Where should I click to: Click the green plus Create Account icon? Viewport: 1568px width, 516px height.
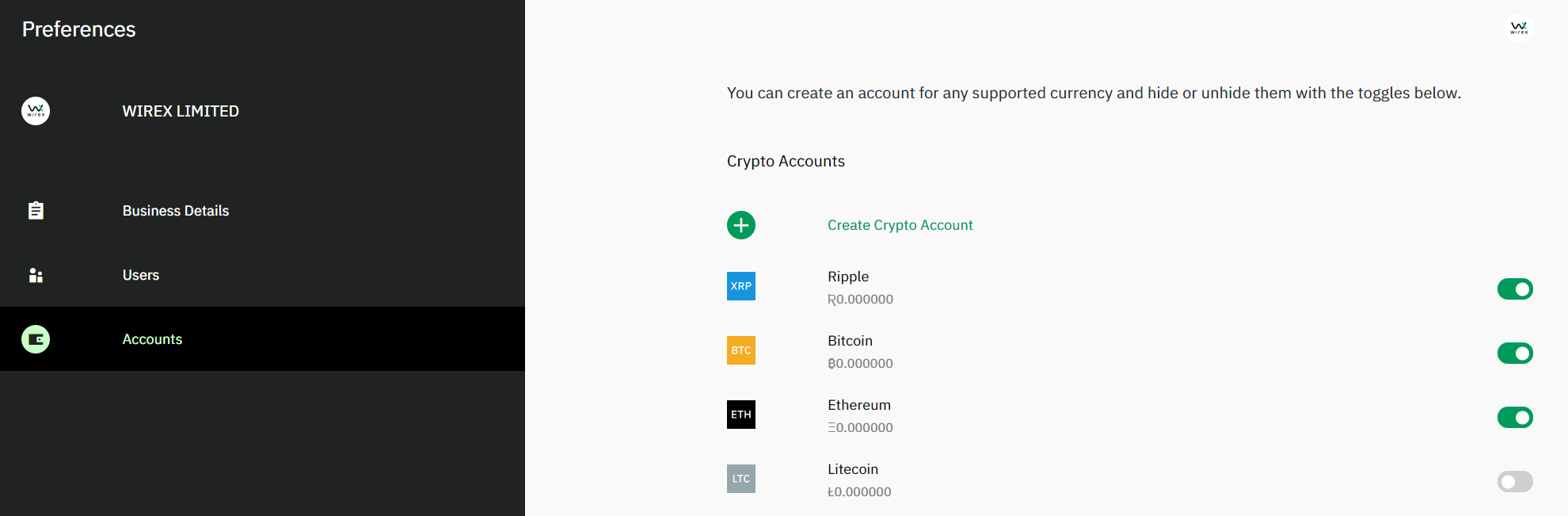tap(741, 225)
